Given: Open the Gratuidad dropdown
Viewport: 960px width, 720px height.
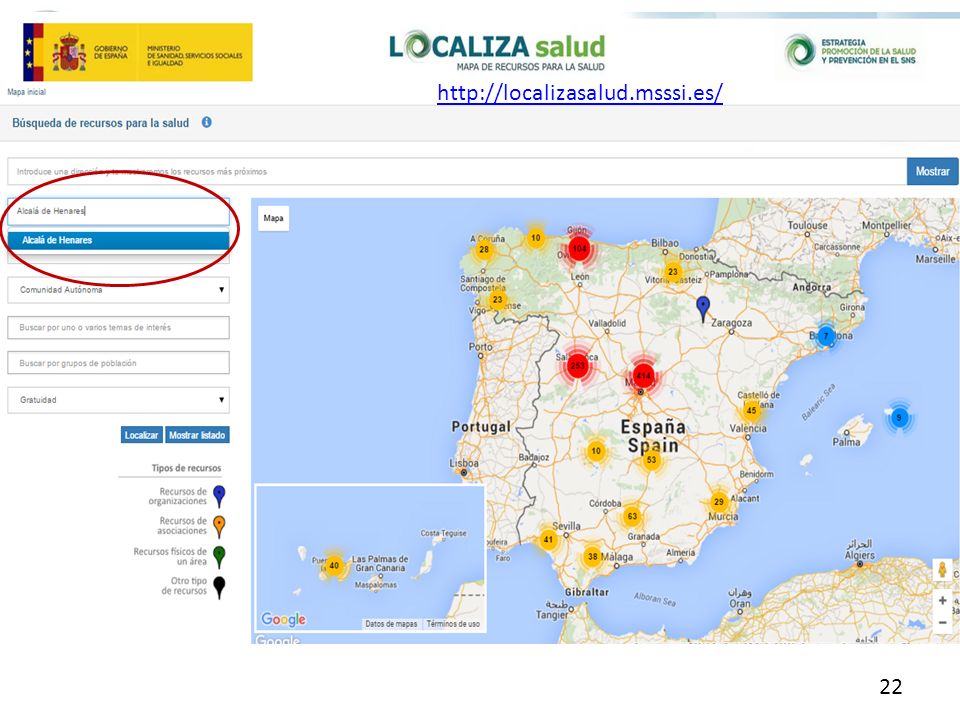Looking at the screenshot, I should click(x=118, y=400).
